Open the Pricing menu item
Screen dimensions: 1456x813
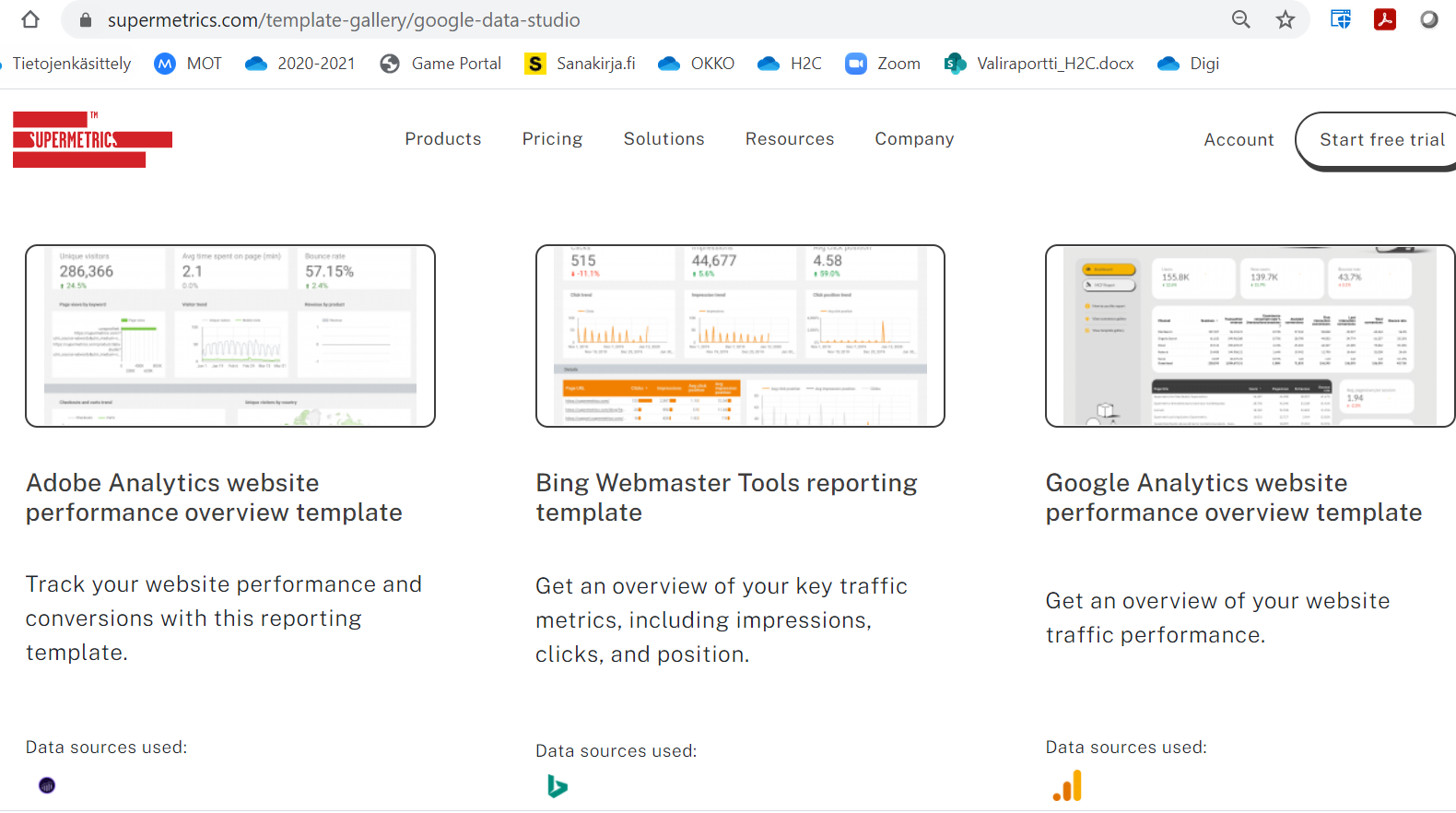click(552, 139)
